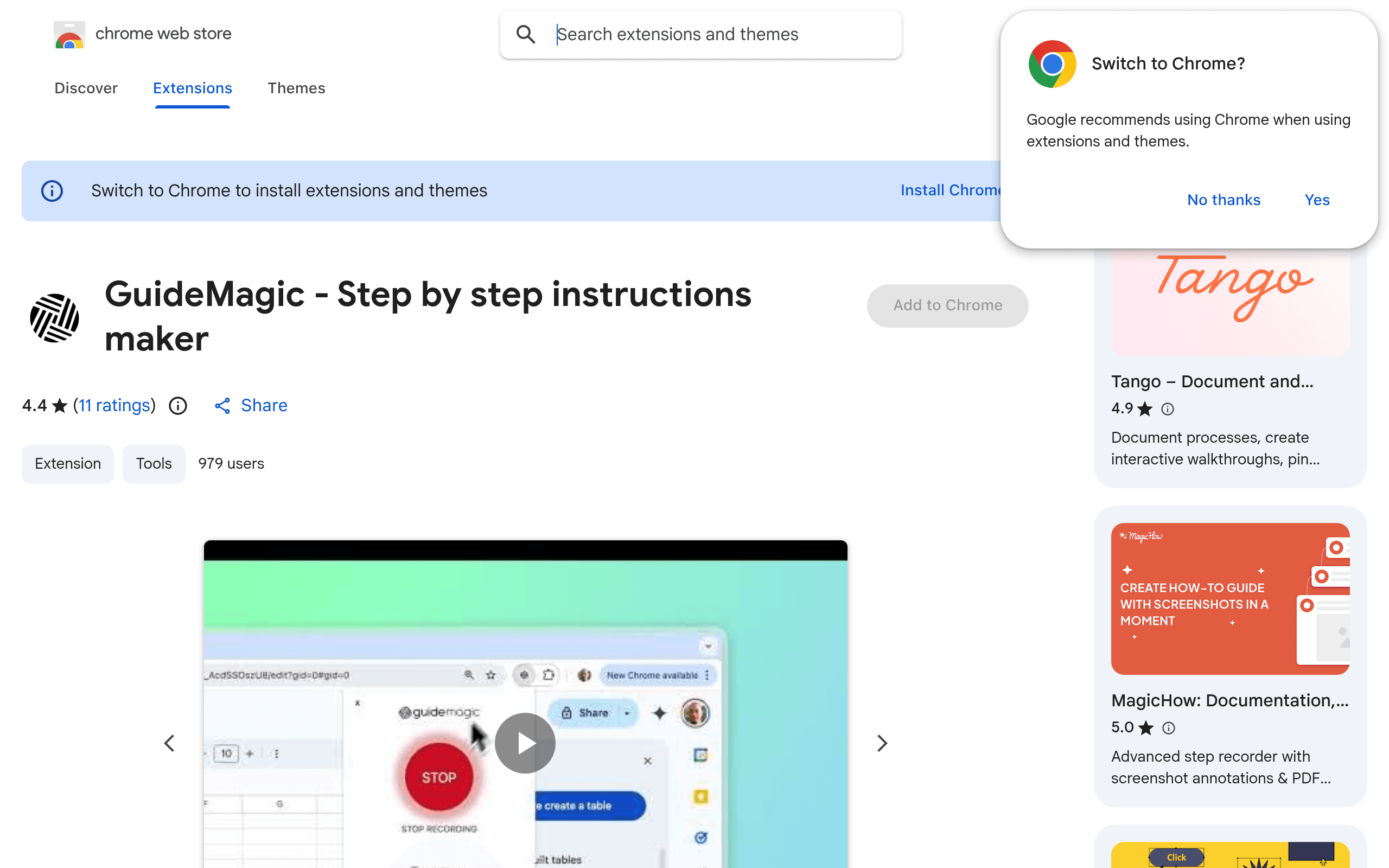This screenshot has height=868, width=1389.
Task: Open the ratings info icon beside 11 ratings
Action: coord(178,406)
